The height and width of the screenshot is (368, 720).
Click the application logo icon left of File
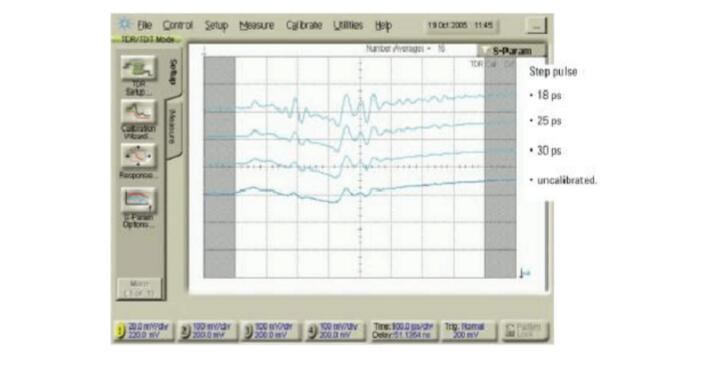pos(125,24)
